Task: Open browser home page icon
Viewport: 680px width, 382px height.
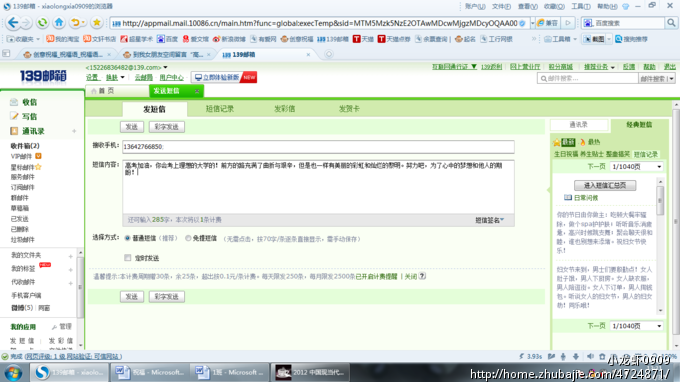Action: tap(59, 23)
